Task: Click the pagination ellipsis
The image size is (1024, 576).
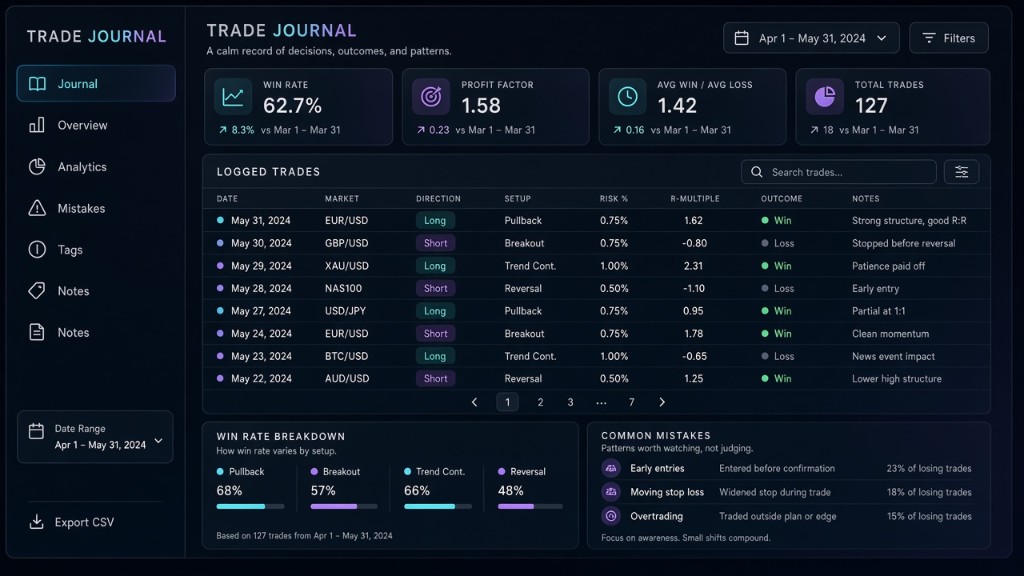Action: (x=601, y=403)
